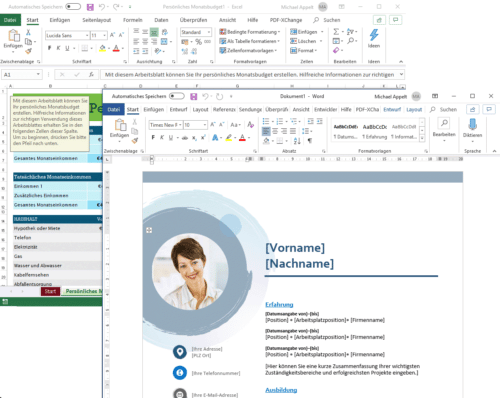
Task: Open Bedingte Formatierung in Excel
Action: [250, 32]
